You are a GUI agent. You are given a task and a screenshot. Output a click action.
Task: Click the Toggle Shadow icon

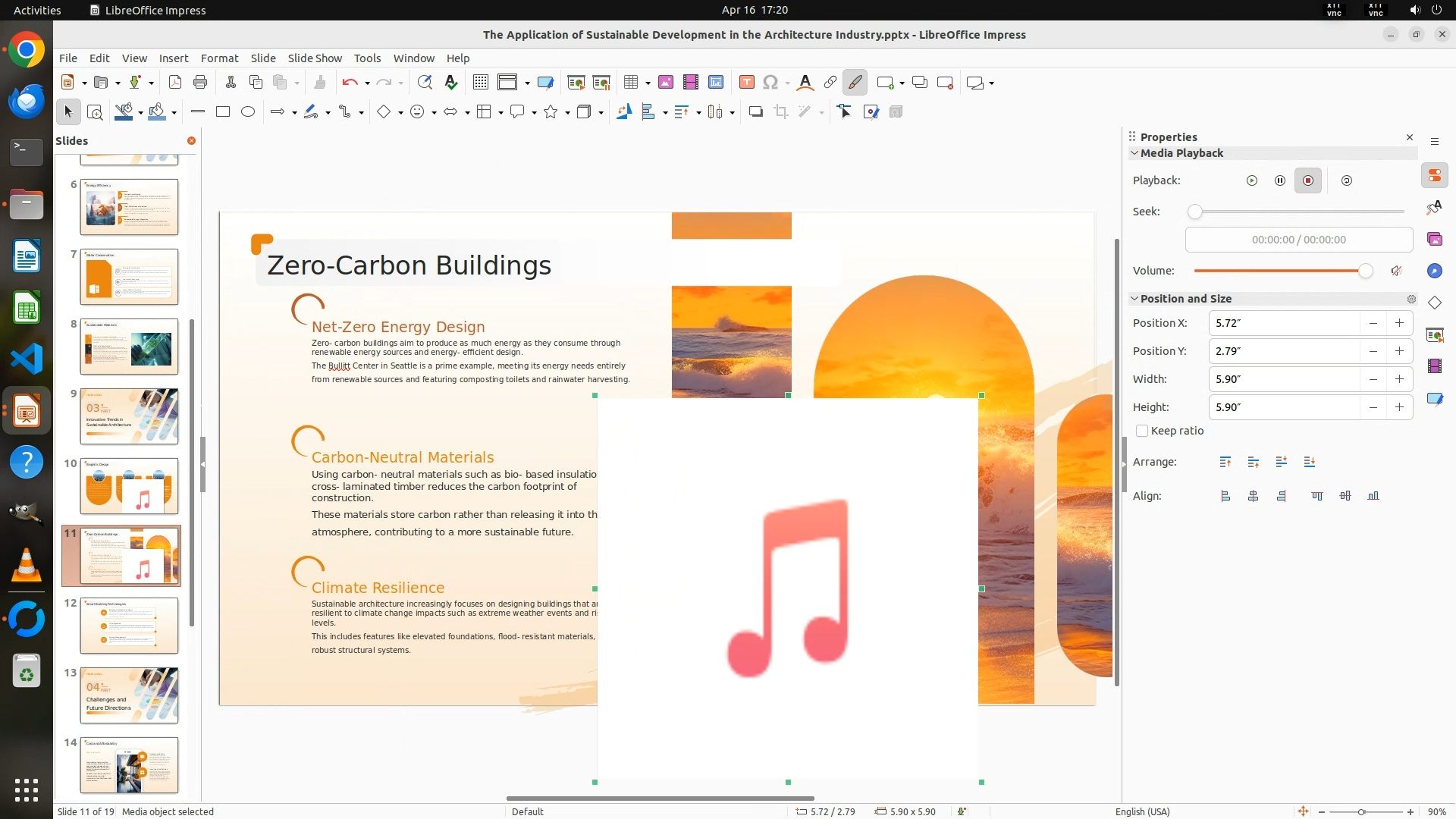755,112
